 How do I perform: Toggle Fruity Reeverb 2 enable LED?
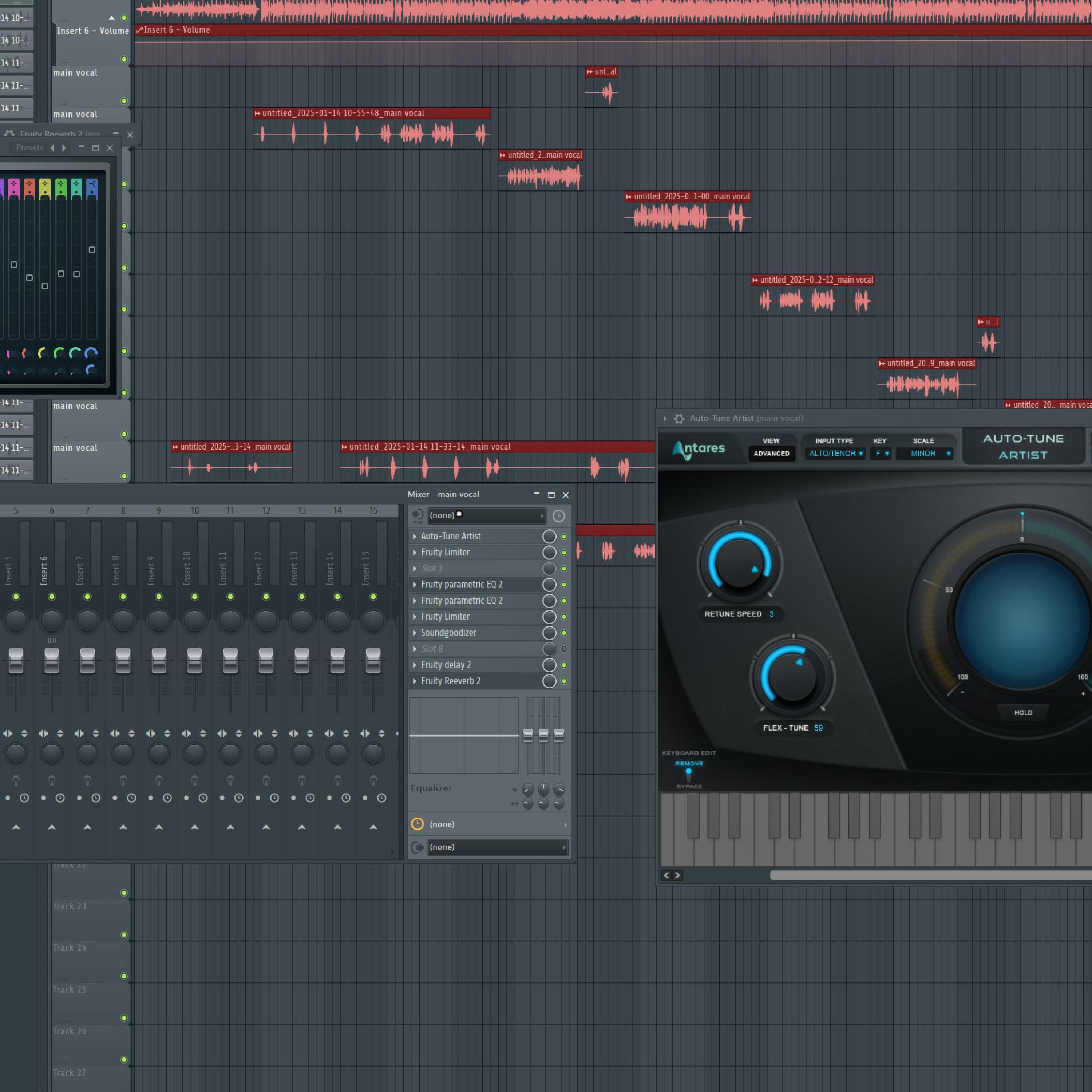(x=563, y=681)
